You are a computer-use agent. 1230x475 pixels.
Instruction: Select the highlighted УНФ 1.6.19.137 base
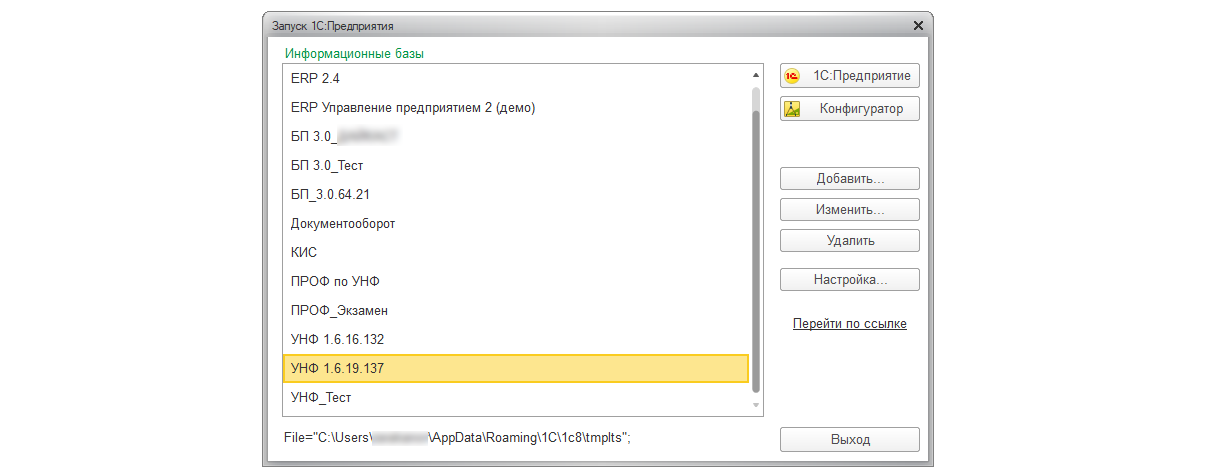click(x=516, y=368)
